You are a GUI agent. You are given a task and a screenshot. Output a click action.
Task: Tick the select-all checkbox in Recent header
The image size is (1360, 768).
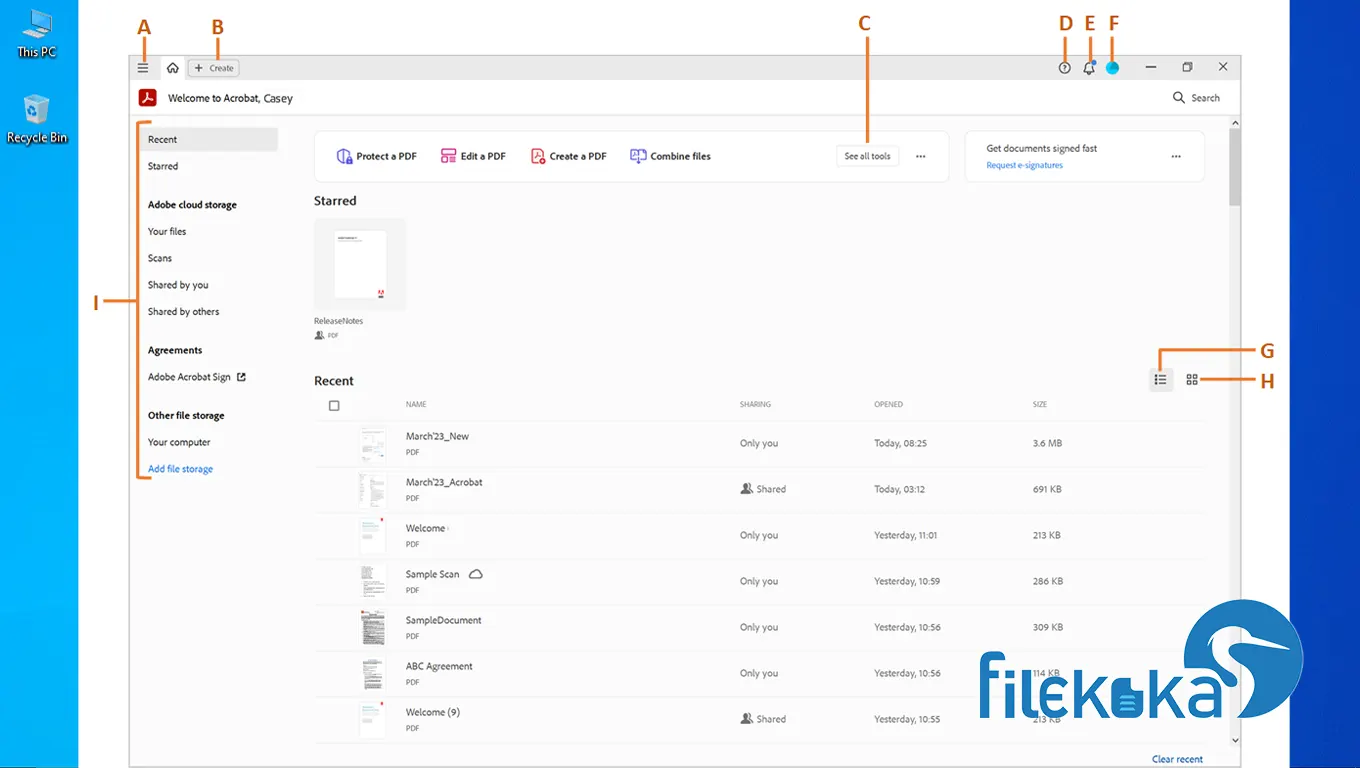click(334, 405)
